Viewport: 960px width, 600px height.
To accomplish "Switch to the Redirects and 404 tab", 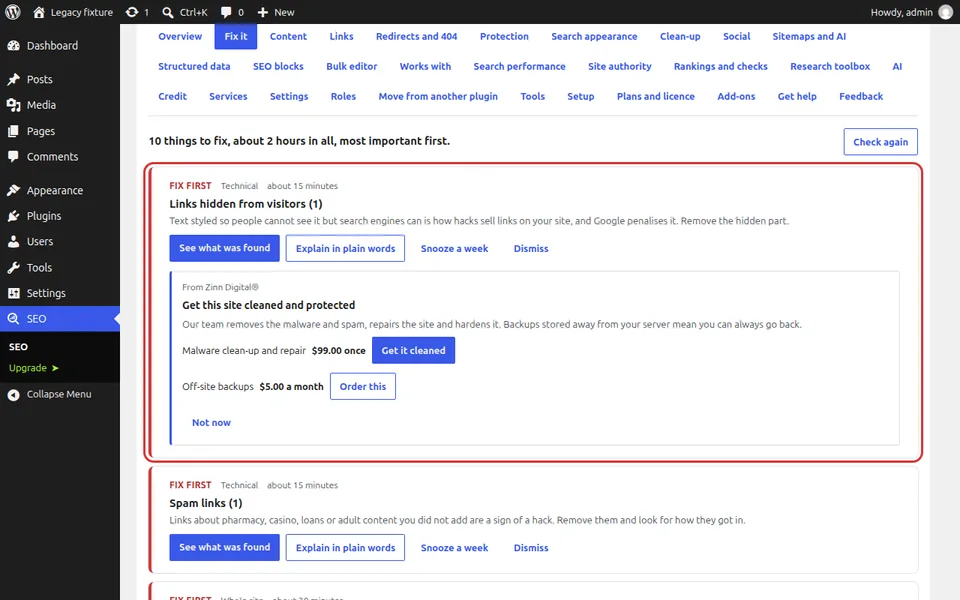I will (416, 36).
